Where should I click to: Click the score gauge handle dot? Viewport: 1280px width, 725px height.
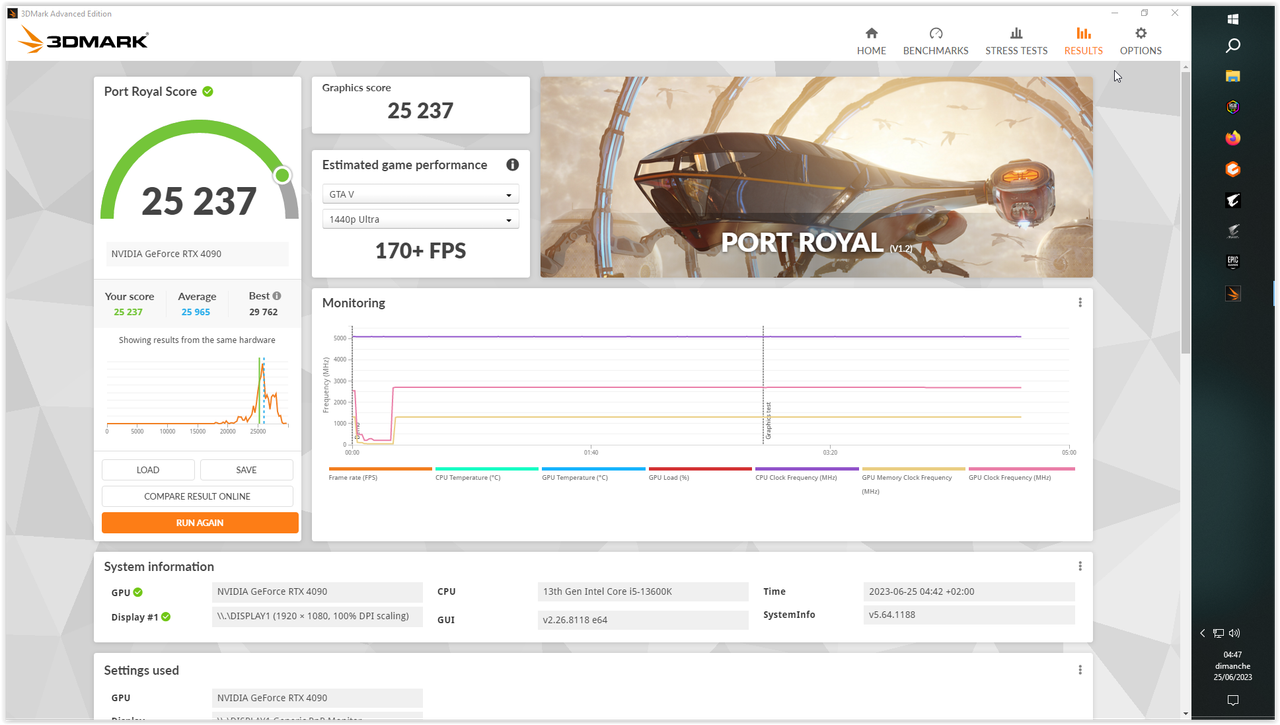282,176
